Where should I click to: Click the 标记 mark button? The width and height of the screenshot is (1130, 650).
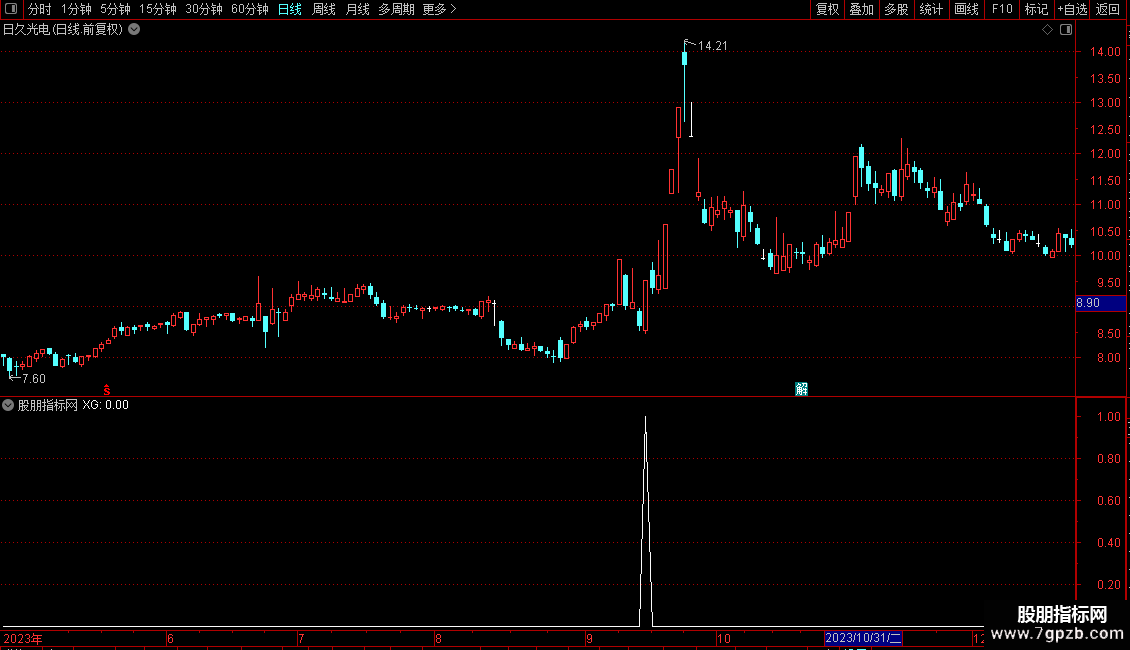(1036, 9)
